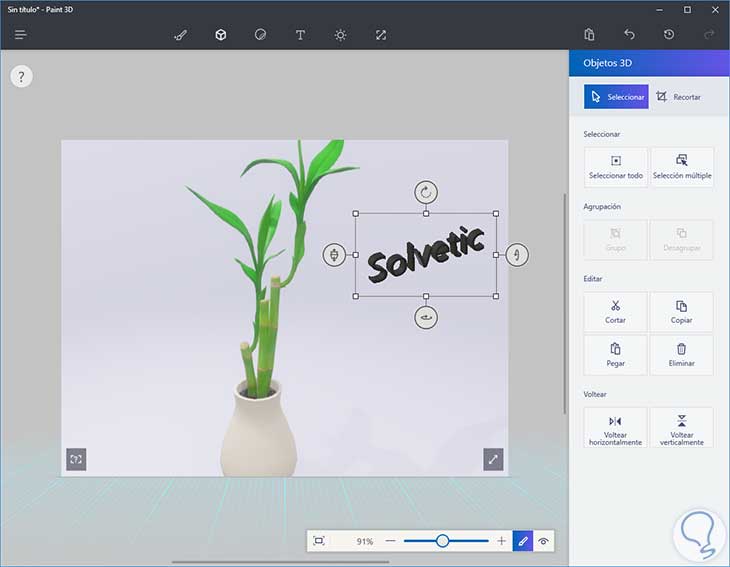This screenshot has width=730, height=567.
Task: Minimize the Paint 3D window
Action: pos(660,10)
